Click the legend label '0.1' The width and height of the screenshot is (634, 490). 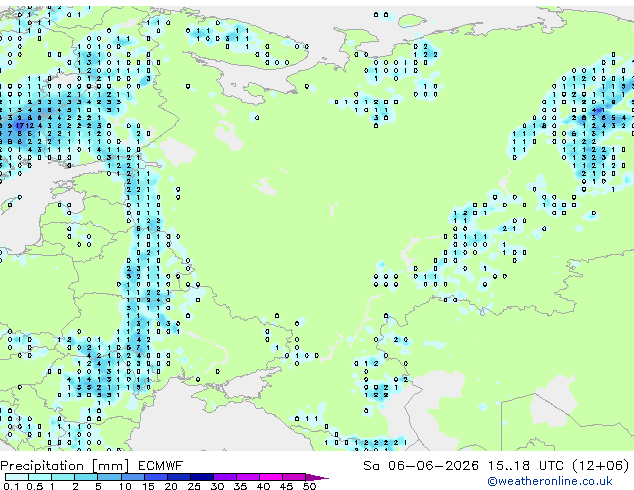pyautogui.click(x=11, y=486)
